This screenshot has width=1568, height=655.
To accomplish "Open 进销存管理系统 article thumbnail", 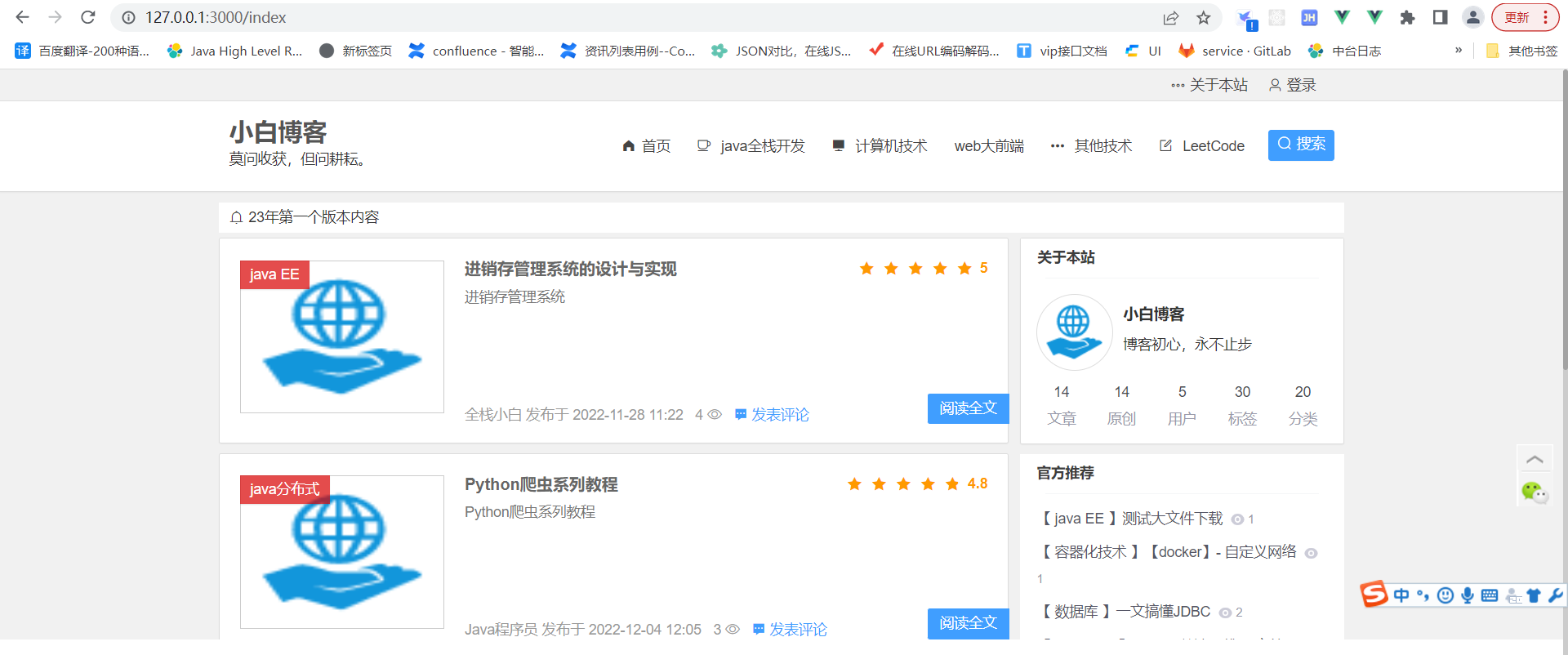I will 342,336.
